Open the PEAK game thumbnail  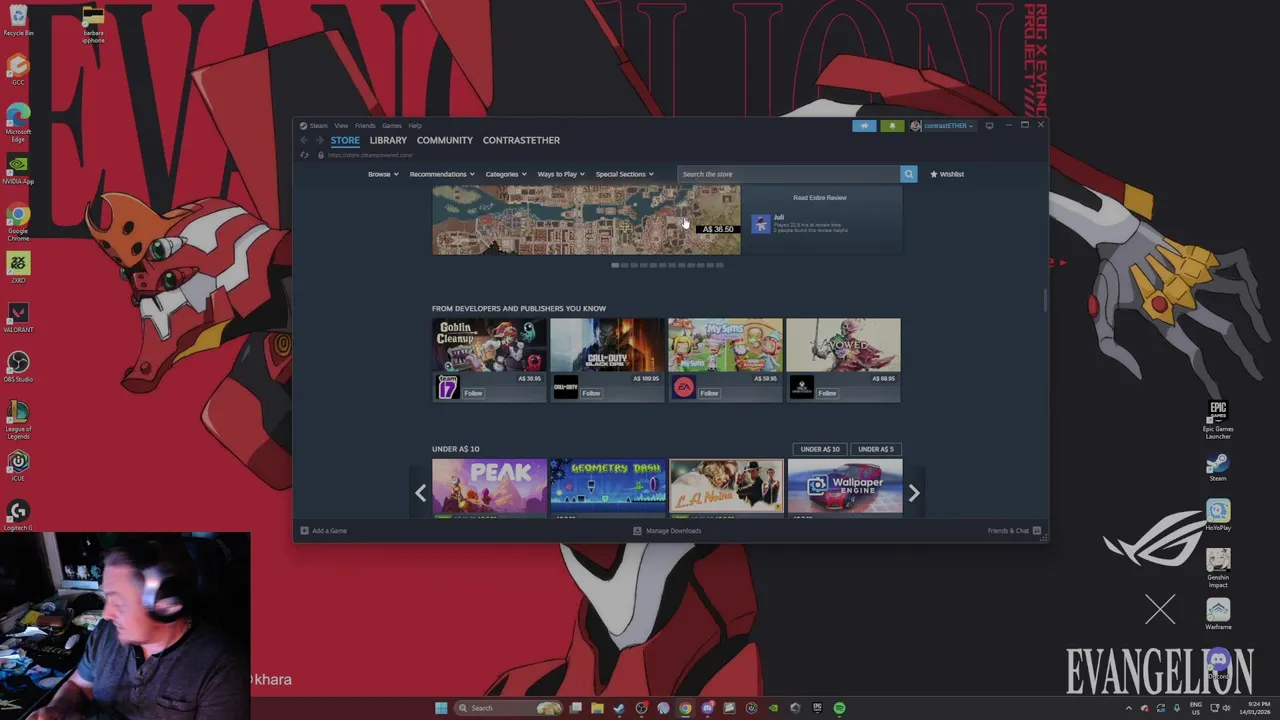tap(489, 487)
